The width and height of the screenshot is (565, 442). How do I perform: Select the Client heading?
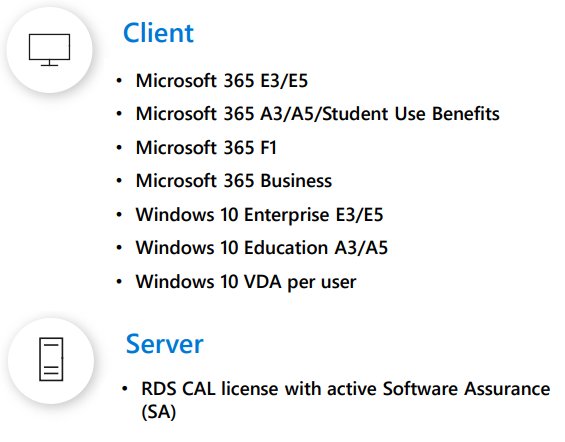coord(159,33)
